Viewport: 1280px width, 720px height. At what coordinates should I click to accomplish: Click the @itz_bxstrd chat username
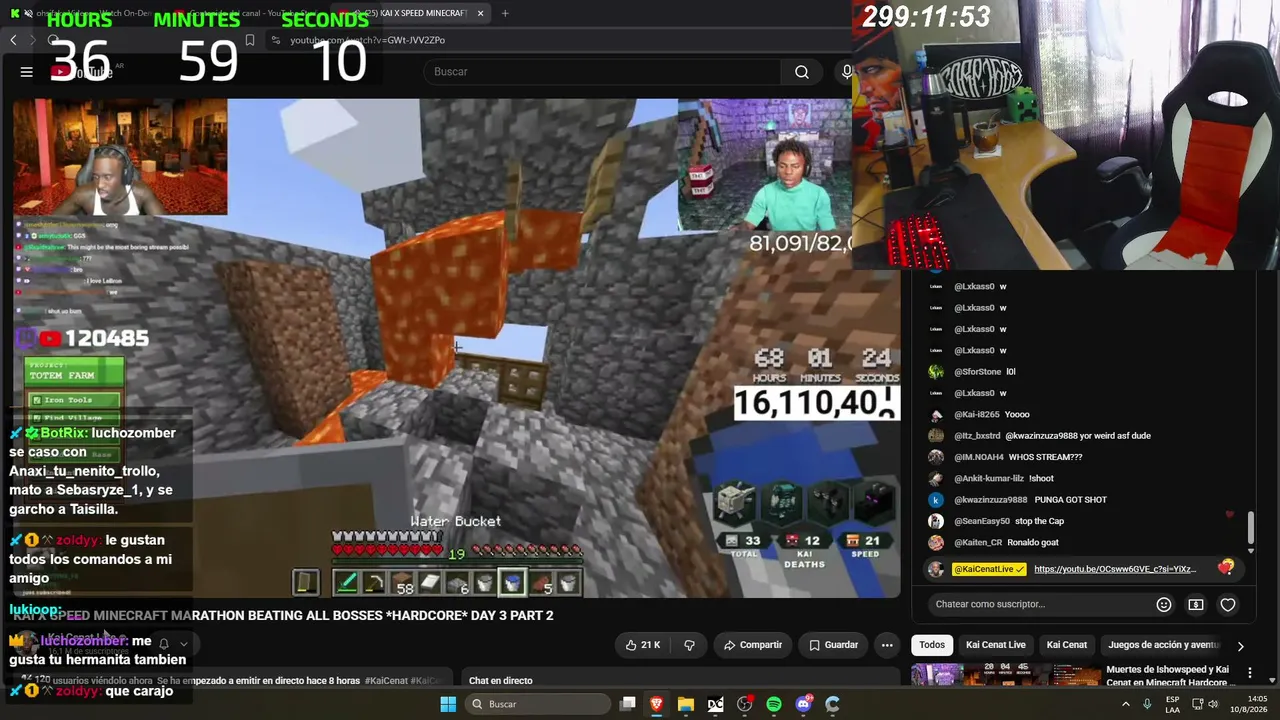point(977,436)
